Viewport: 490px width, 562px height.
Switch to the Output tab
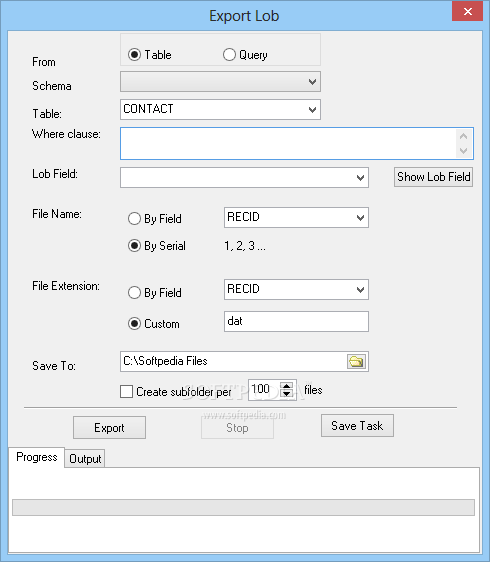[x=85, y=459]
